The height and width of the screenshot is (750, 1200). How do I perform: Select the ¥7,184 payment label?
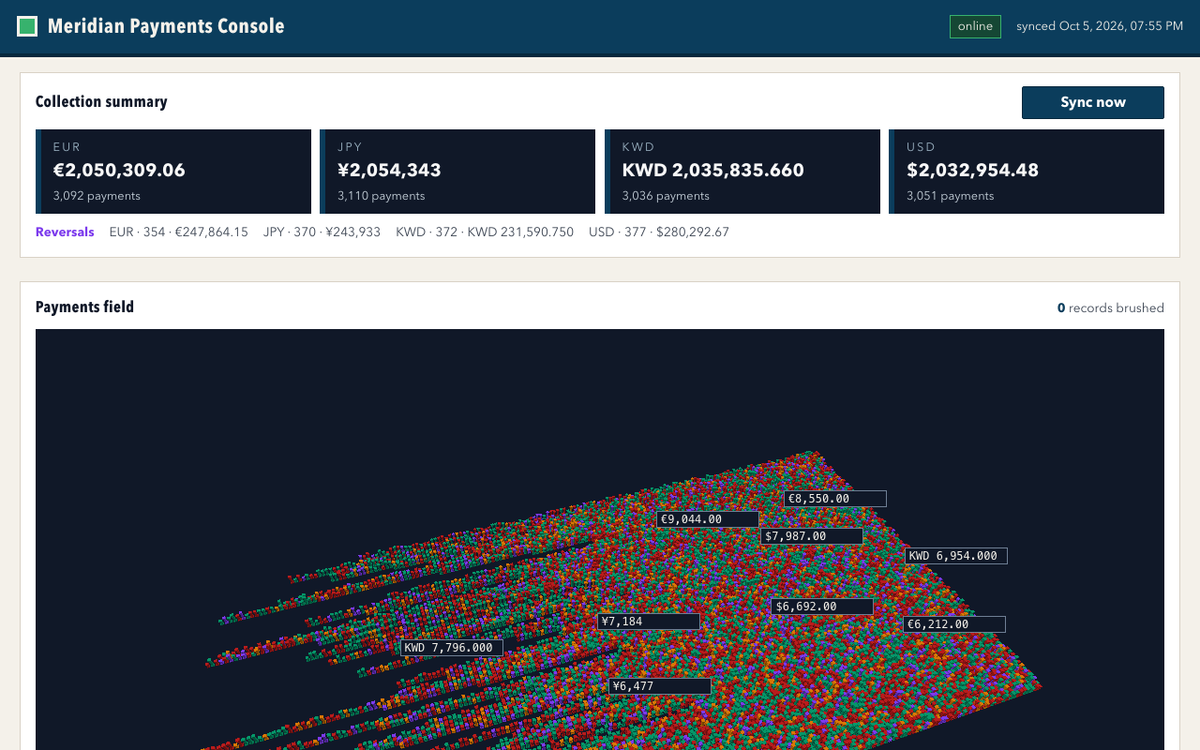648,621
